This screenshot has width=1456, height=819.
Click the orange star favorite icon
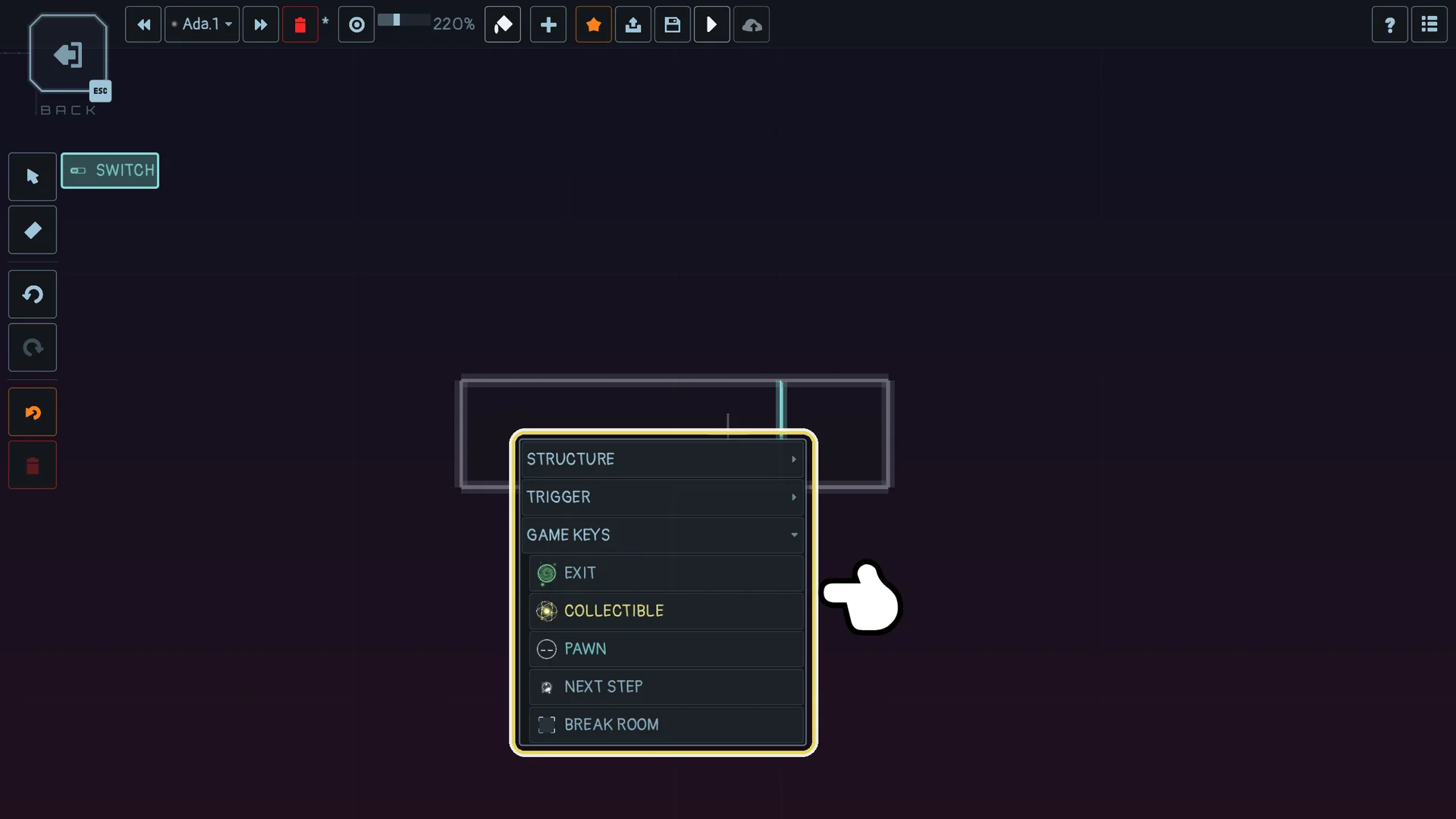tap(594, 24)
